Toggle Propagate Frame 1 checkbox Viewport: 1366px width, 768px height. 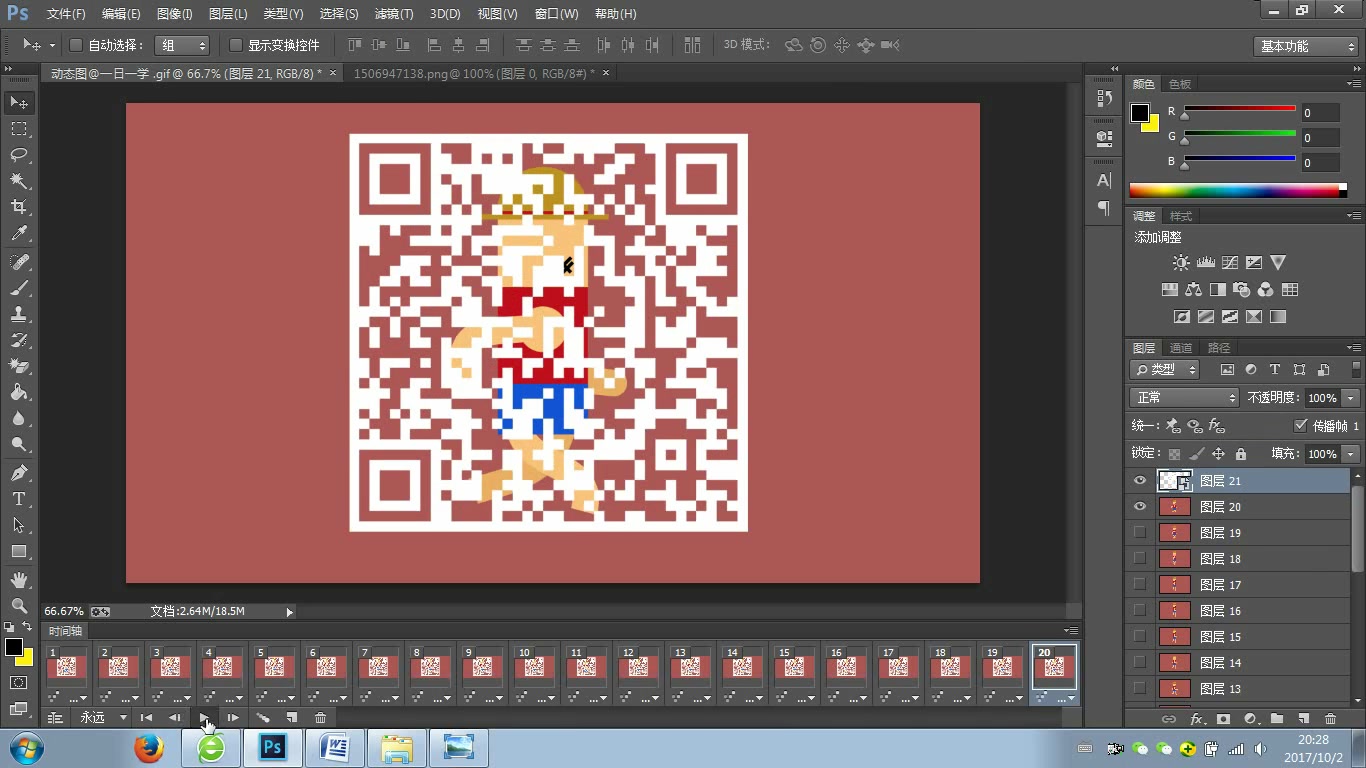pyautogui.click(x=1300, y=425)
